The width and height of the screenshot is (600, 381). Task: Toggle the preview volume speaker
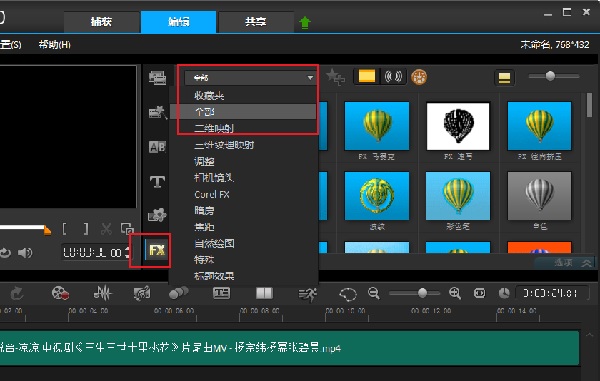point(26,253)
